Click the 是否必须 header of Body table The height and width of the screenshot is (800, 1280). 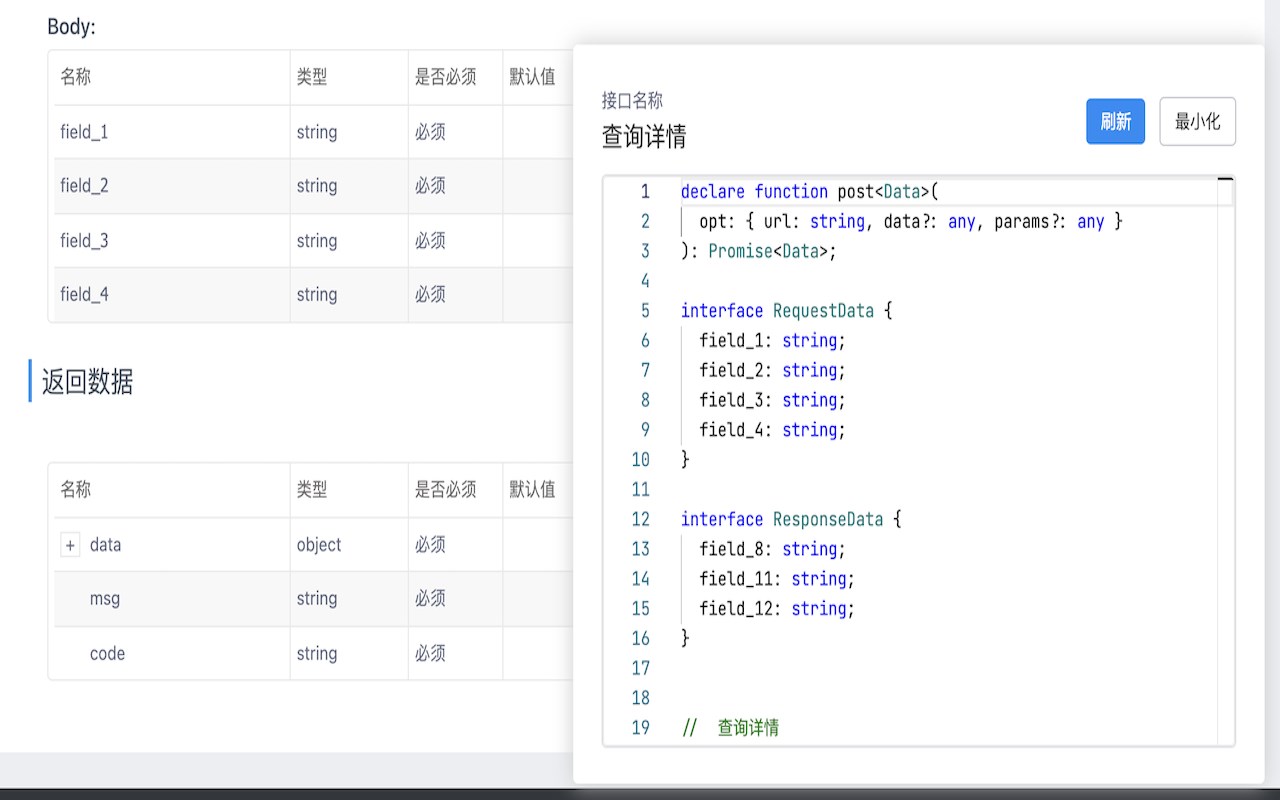click(445, 77)
